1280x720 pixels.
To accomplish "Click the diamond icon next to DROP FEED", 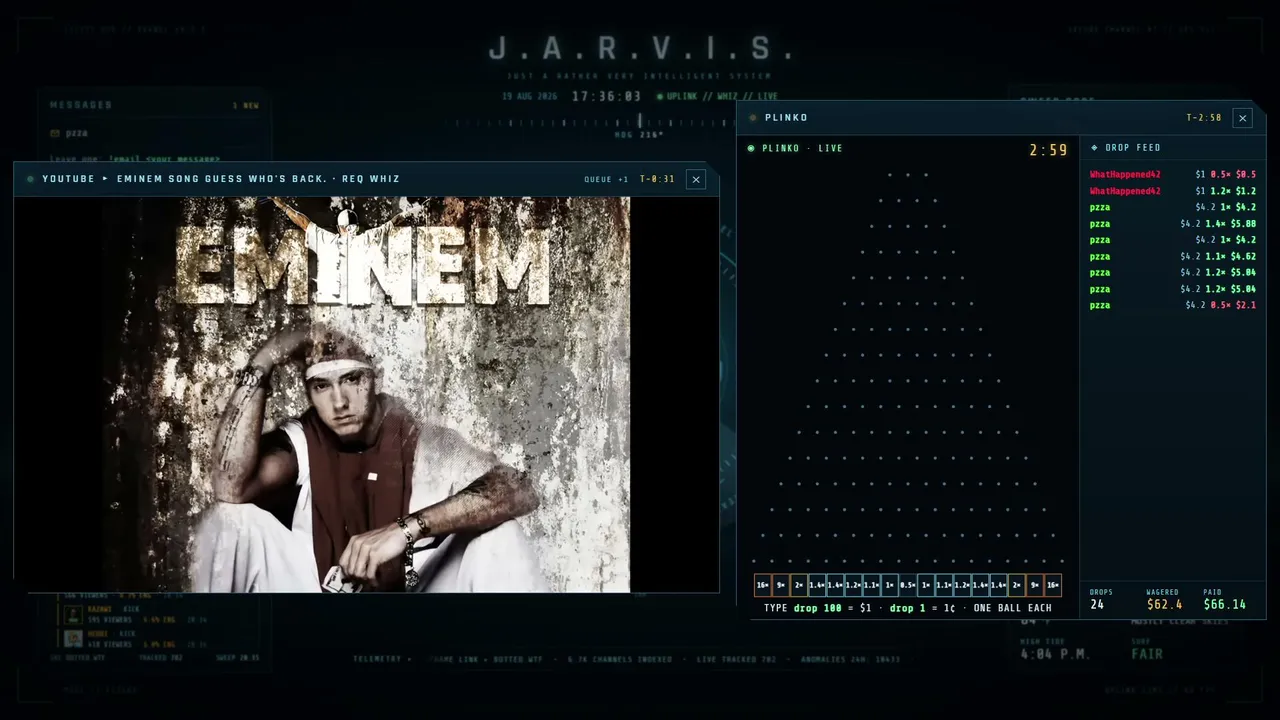I will click(x=1094, y=148).
